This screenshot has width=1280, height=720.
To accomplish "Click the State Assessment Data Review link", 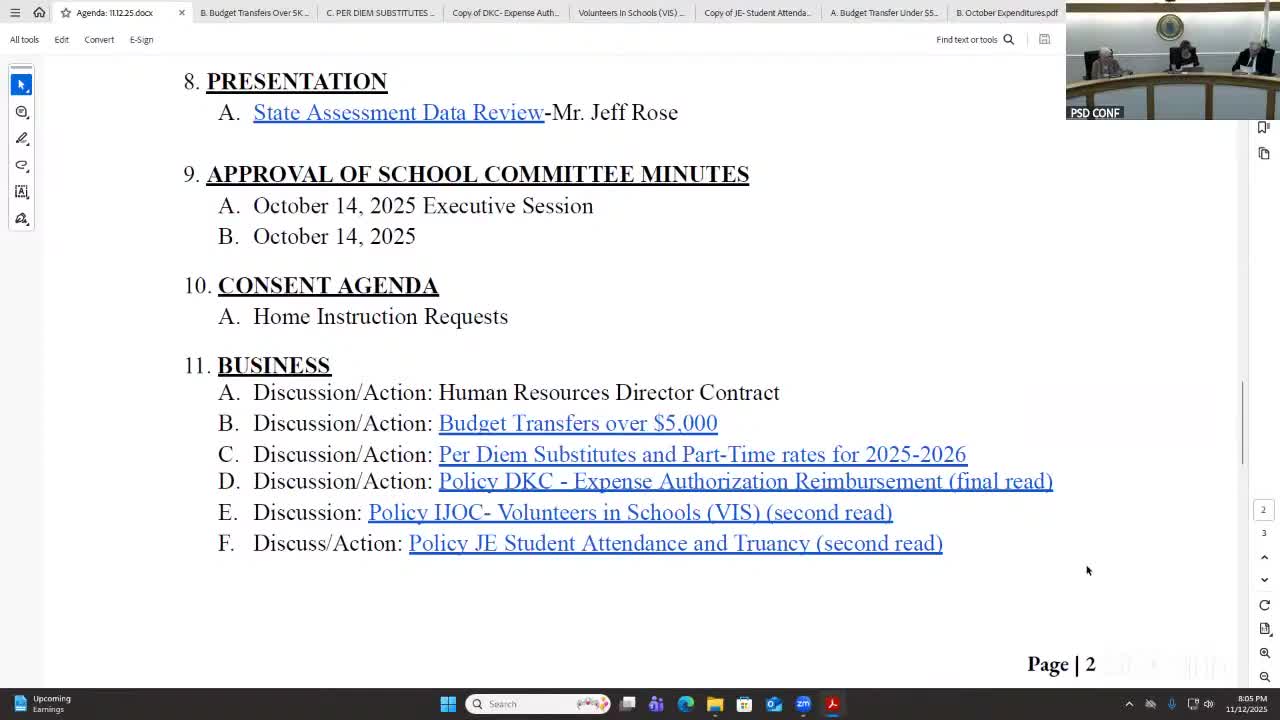I will (x=398, y=112).
